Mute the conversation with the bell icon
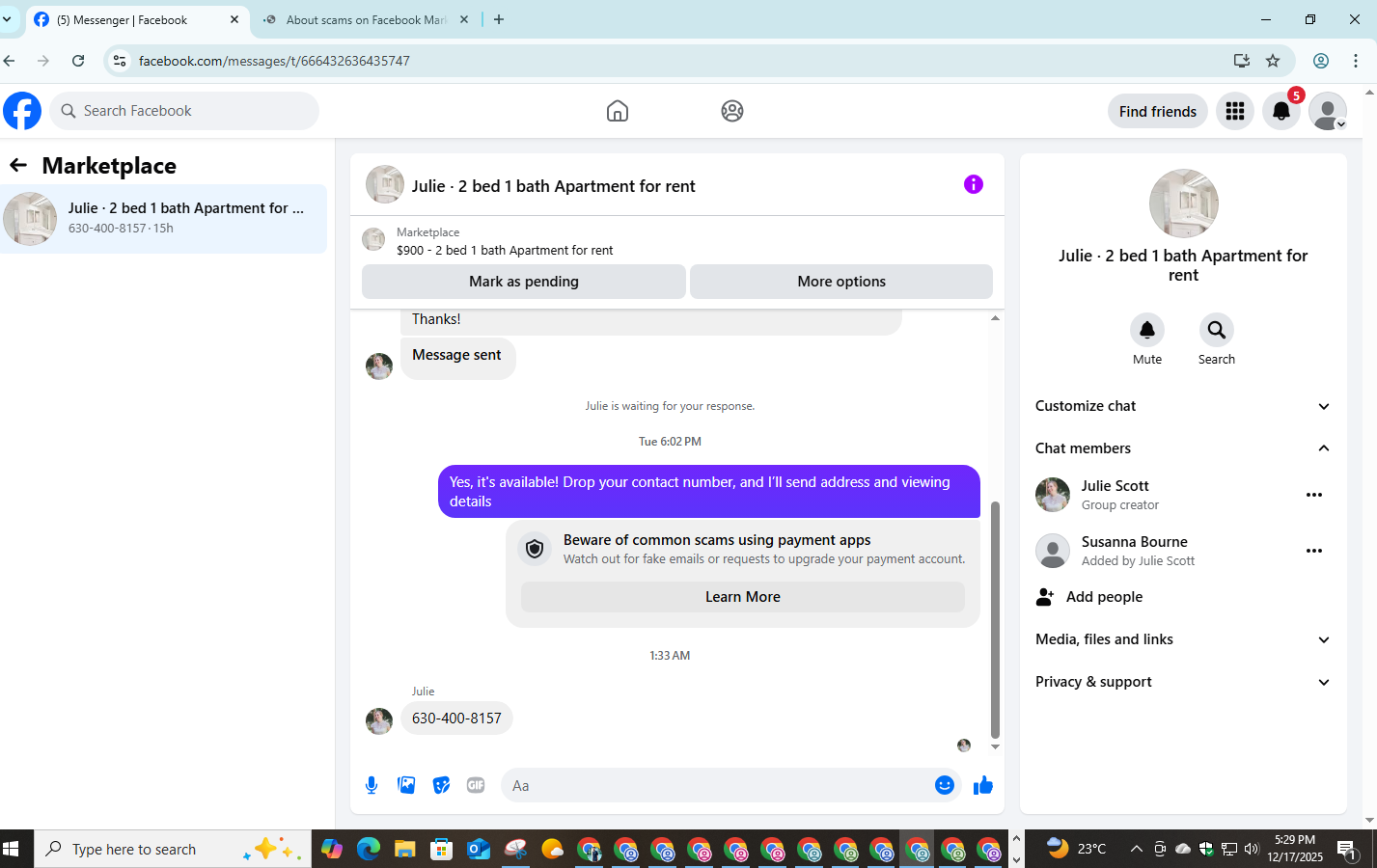Screen dimensions: 1377x868 point(1147,330)
